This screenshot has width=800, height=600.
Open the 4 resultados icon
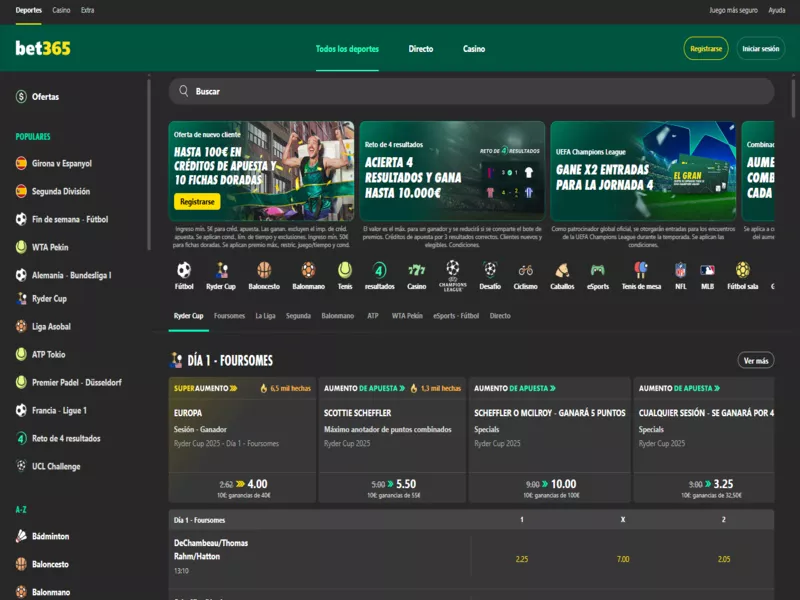[380, 270]
